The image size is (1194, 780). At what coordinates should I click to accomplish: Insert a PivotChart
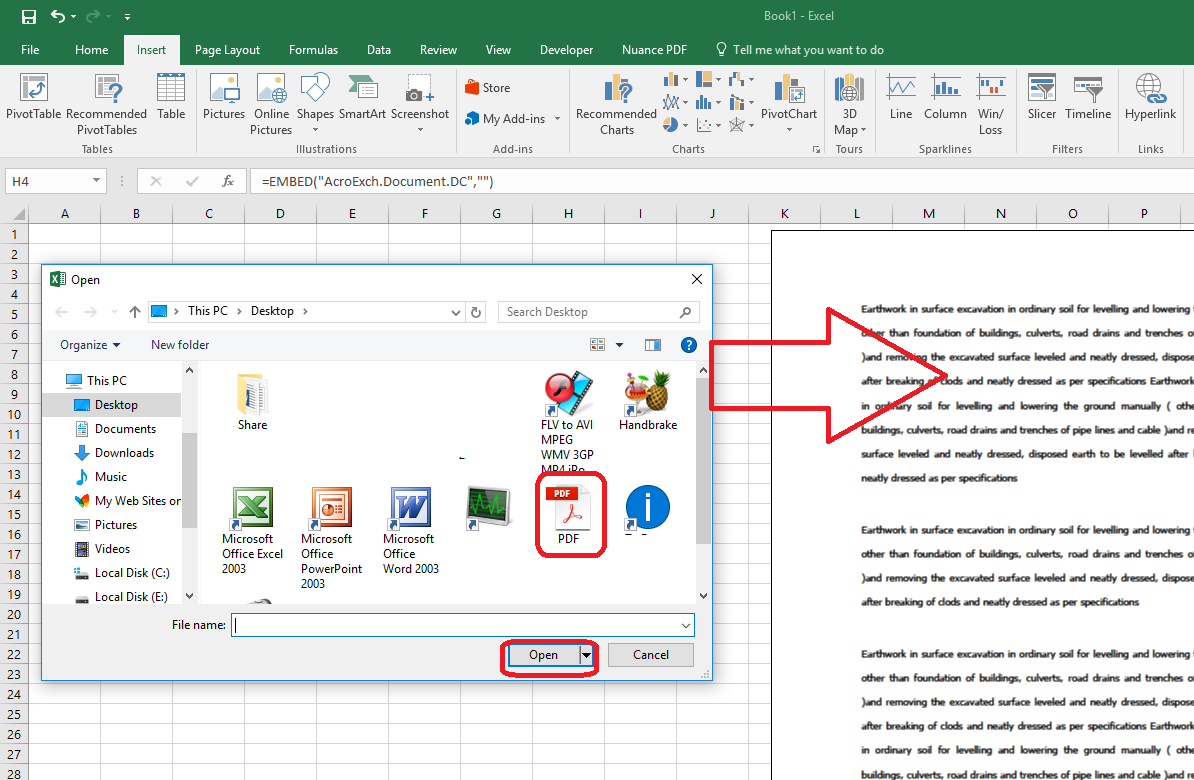tap(789, 102)
